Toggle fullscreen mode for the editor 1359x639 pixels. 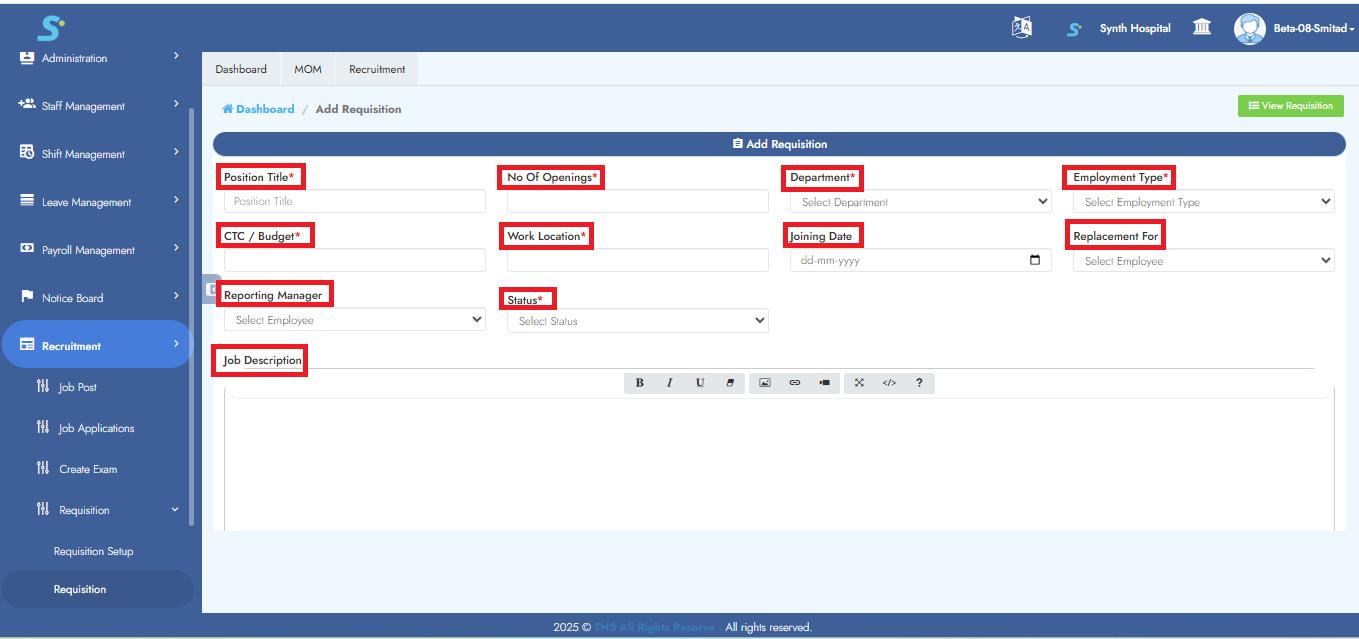(858, 383)
